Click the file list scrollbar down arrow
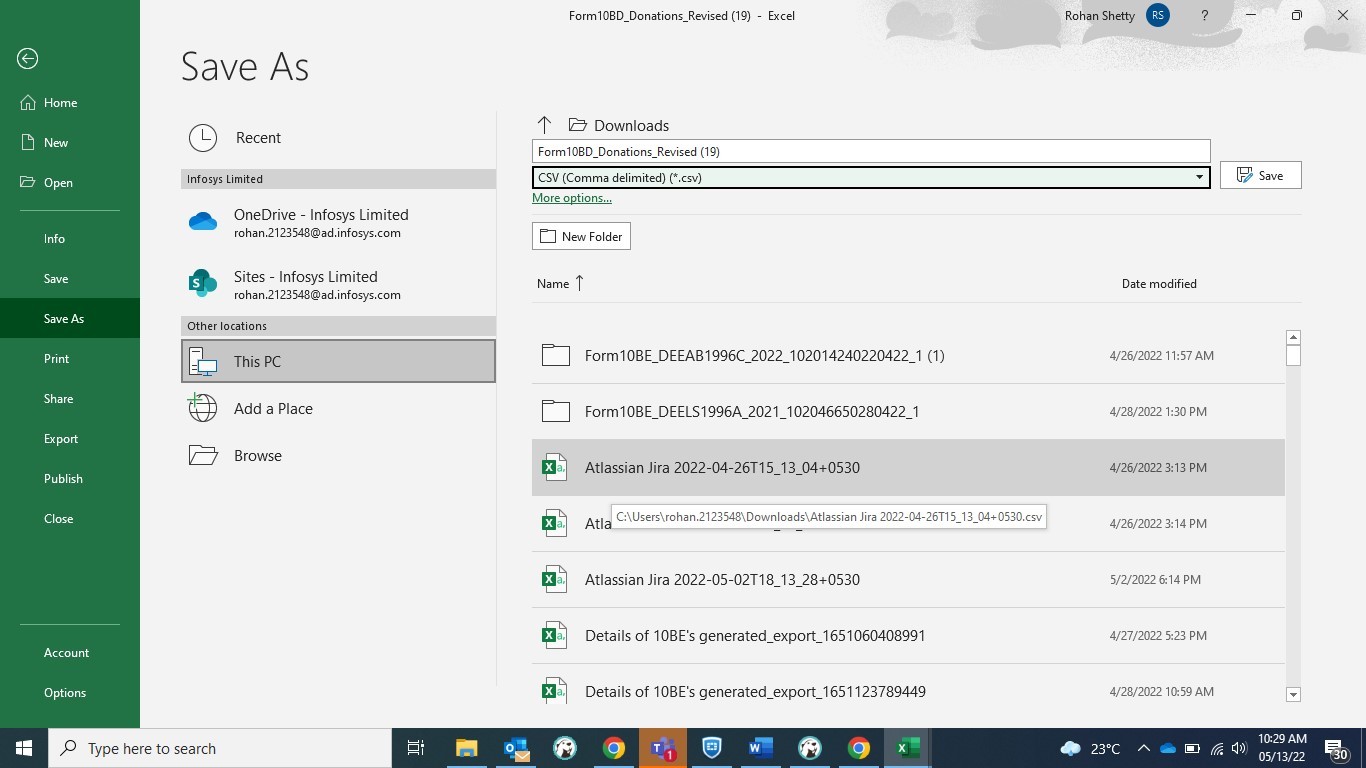The width and height of the screenshot is (1366, 768). [x=1293, y=694]
